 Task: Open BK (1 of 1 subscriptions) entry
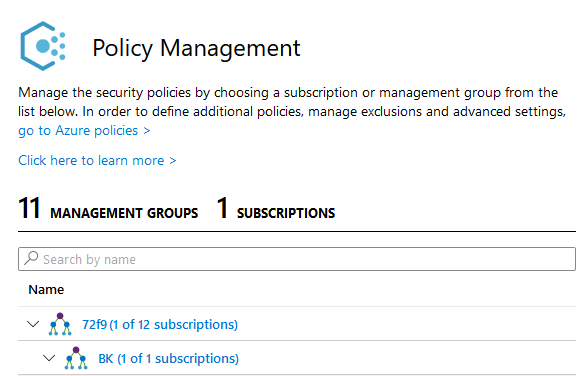click(x=168, y=358)
